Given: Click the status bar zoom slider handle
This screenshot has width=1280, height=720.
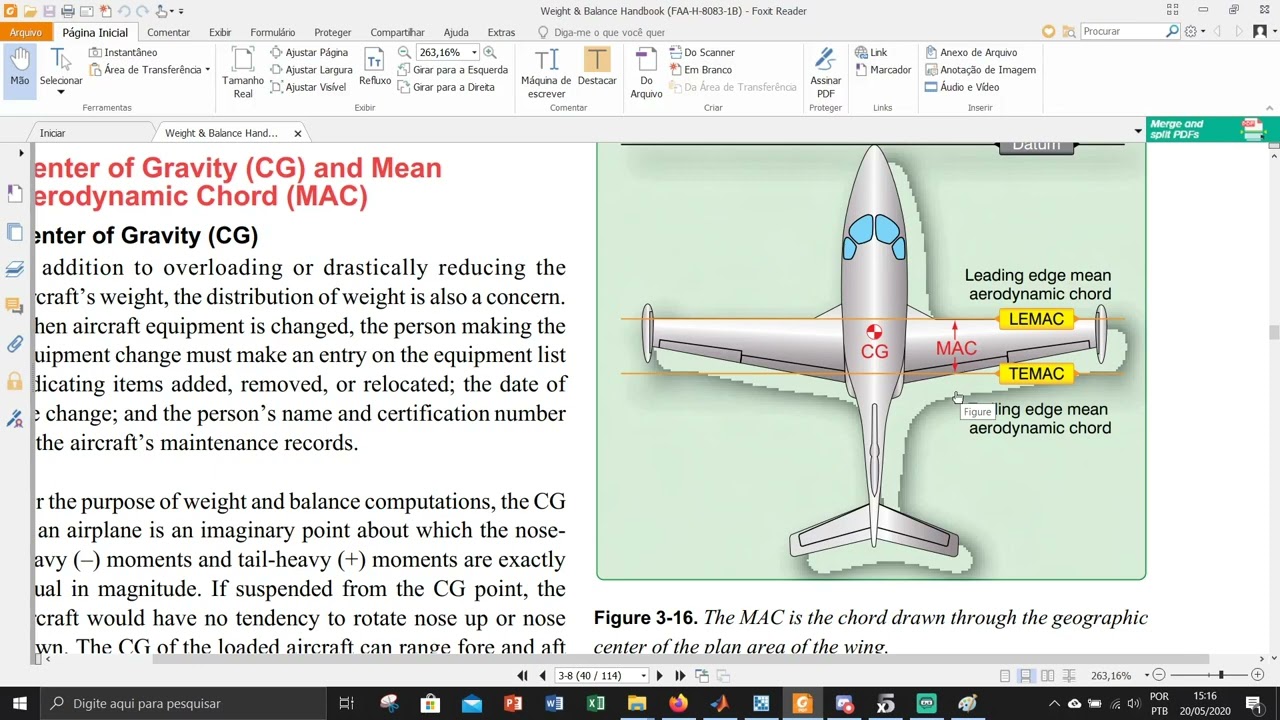Looking at the screenshot, I should [1220, 676].
